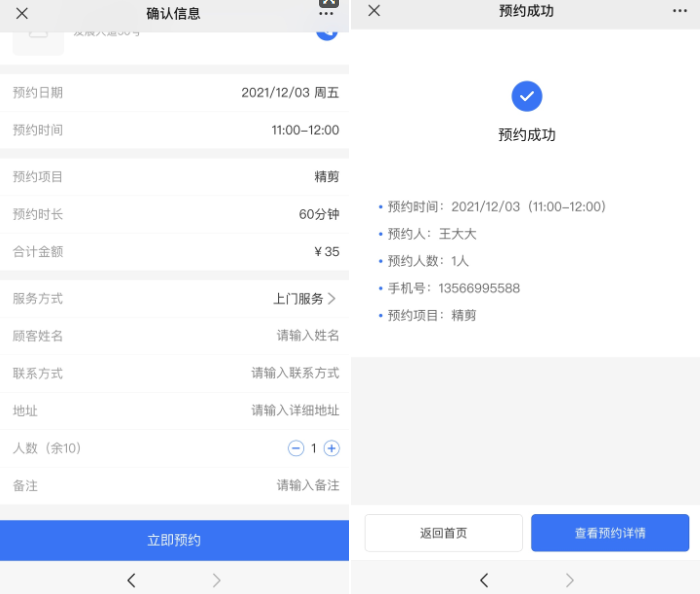The image size is (700, 594).
Task: Click 返回首页 button
Action: click(x=443, y=533)
